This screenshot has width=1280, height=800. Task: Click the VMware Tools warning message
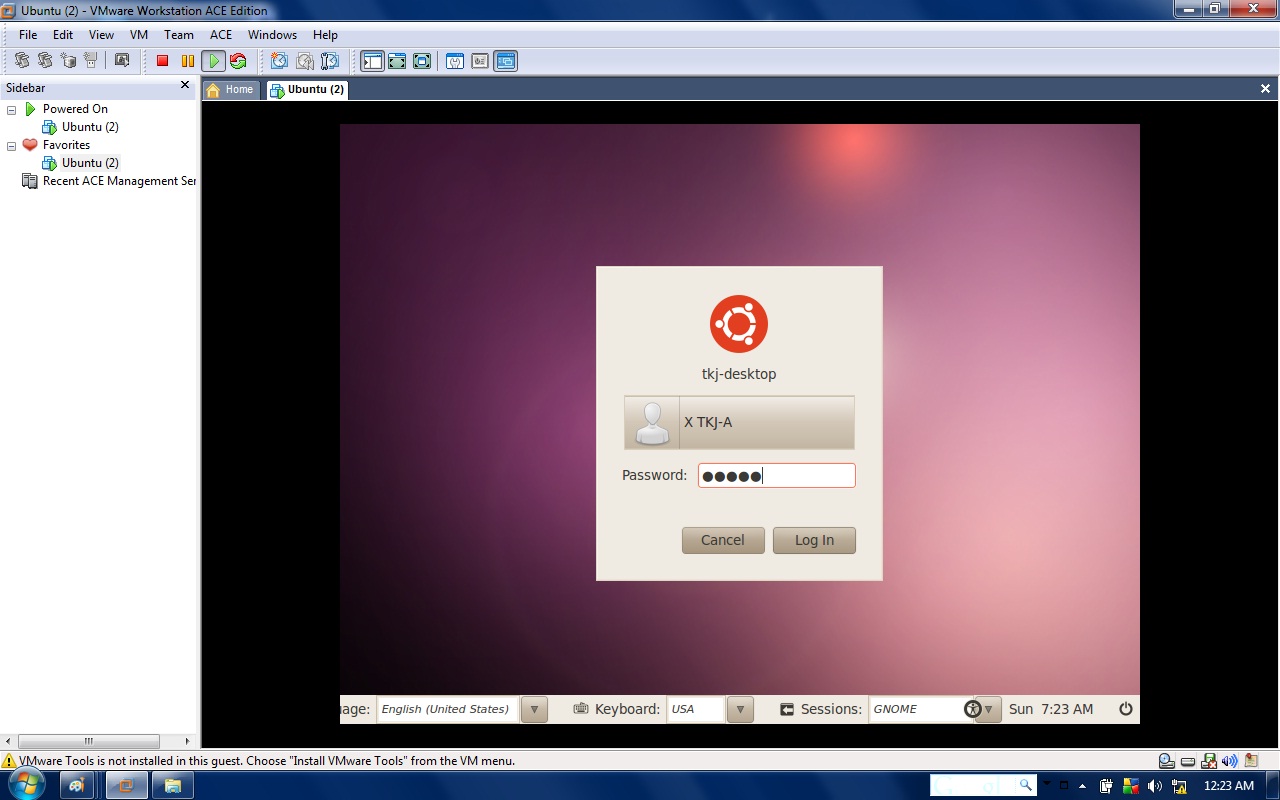(267, 761)
